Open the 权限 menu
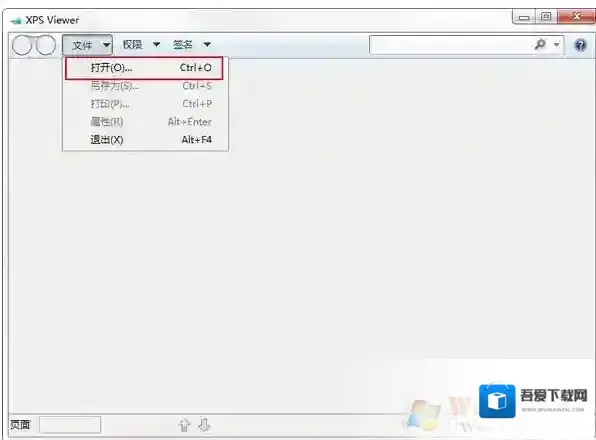This screenshot has width=596, height=440. tap(132, 45)
